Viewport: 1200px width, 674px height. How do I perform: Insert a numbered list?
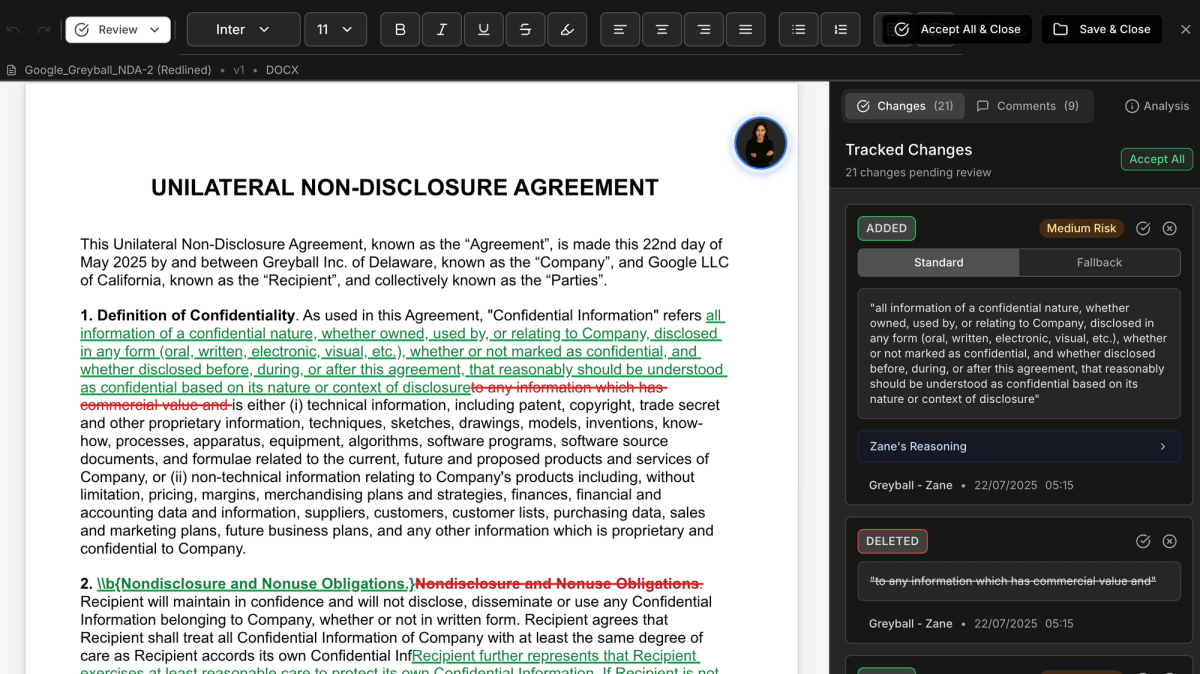pos(840,30)
